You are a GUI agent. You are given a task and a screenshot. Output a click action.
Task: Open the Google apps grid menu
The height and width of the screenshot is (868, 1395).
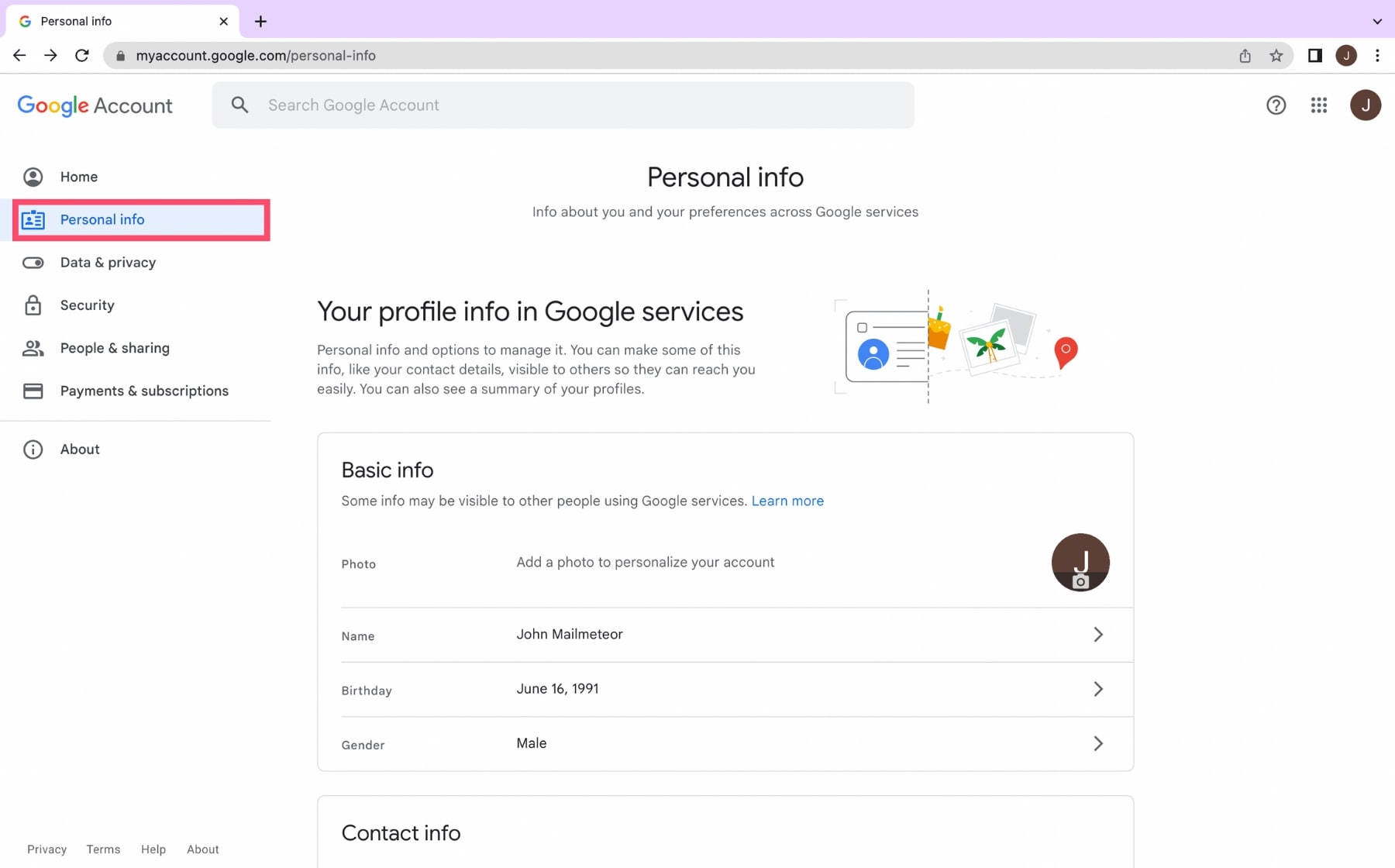tap(1318, 105)
